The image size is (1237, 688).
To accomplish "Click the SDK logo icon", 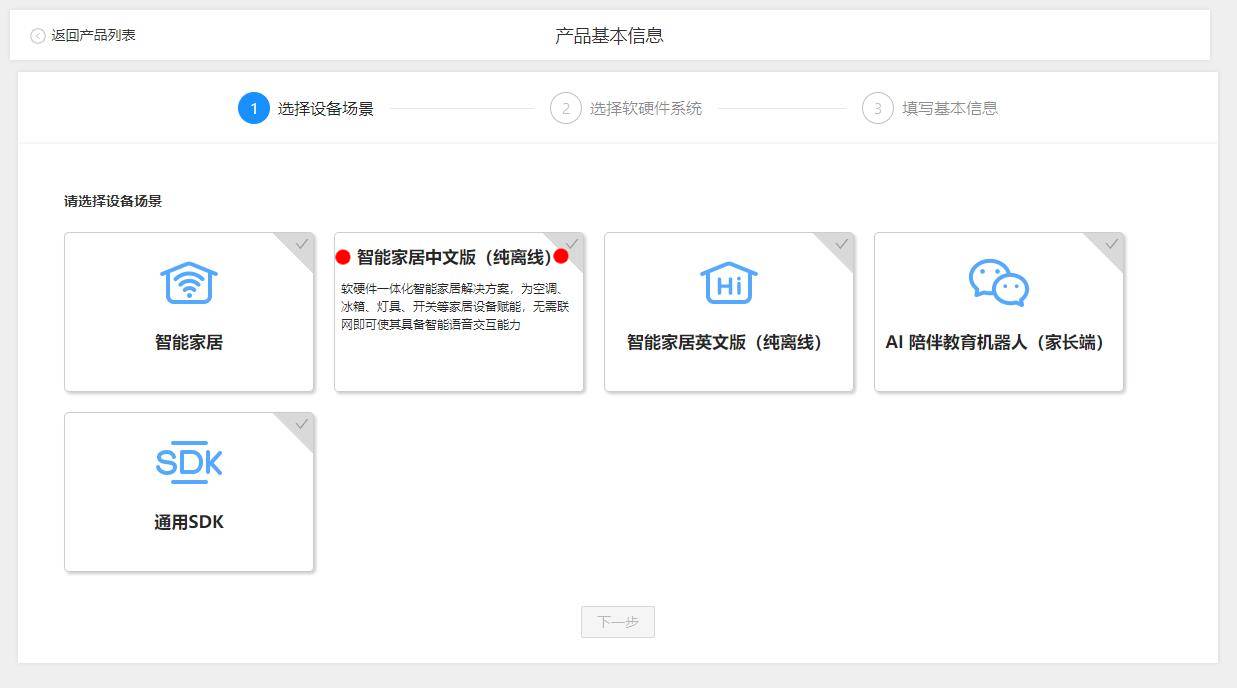I will point(189,462).
